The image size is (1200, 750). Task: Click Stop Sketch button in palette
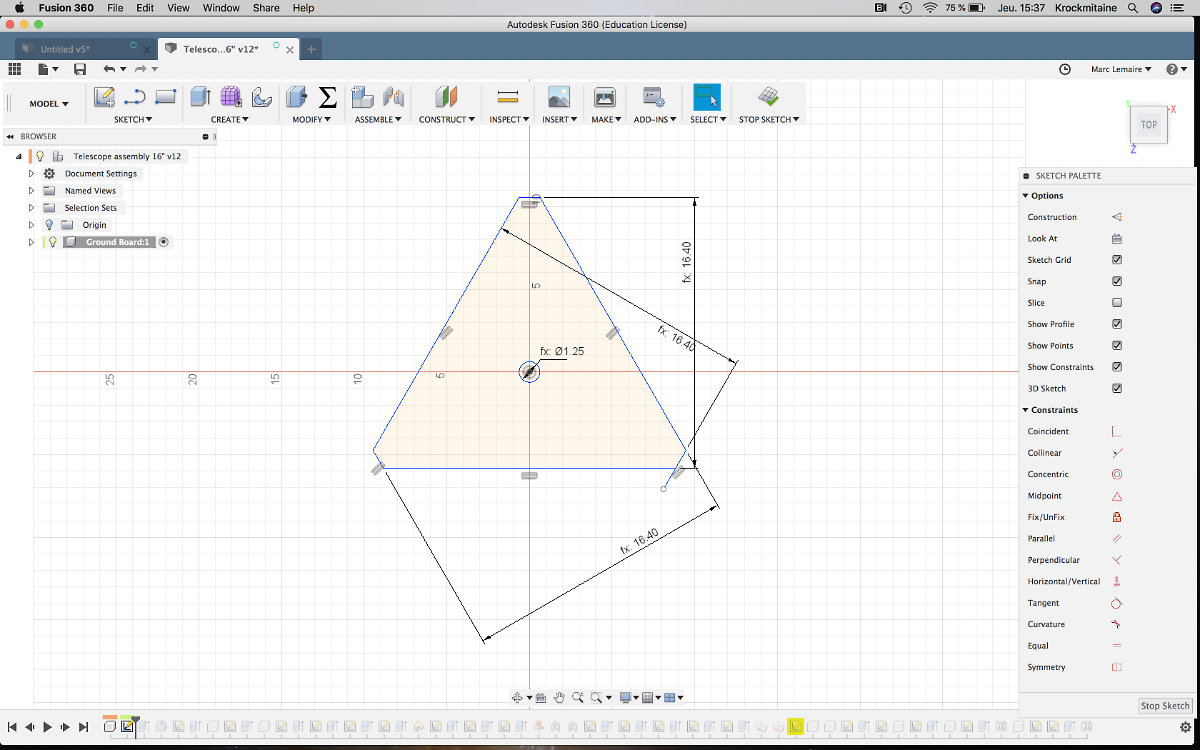click(x=1165, y=706)
